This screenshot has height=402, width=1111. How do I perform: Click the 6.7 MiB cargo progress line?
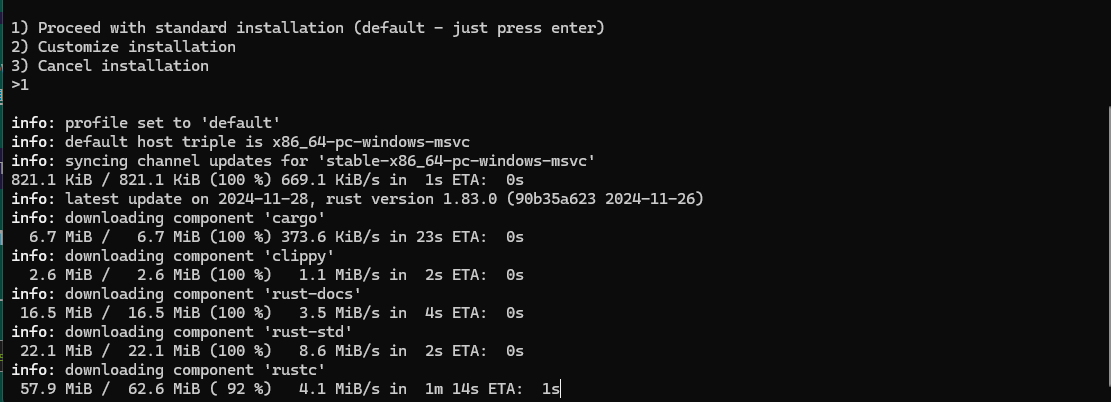pyautogui.click(x=276, y=237)
